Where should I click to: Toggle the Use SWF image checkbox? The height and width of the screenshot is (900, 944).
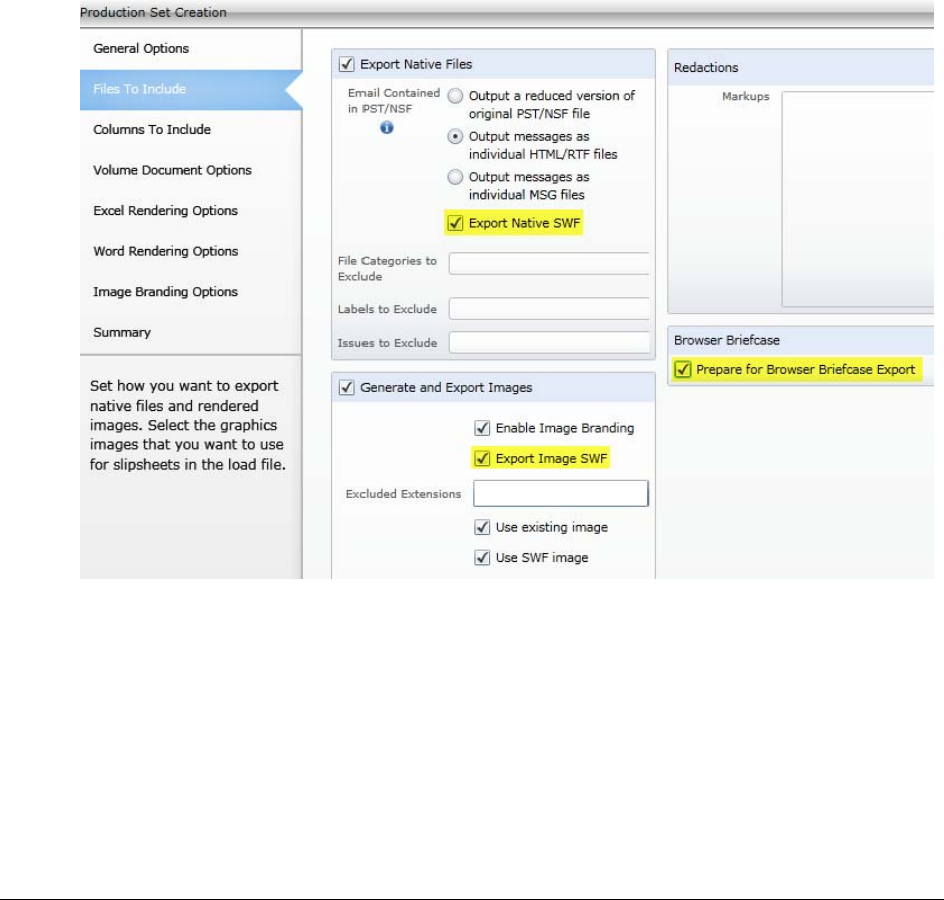tap(482, 557)
